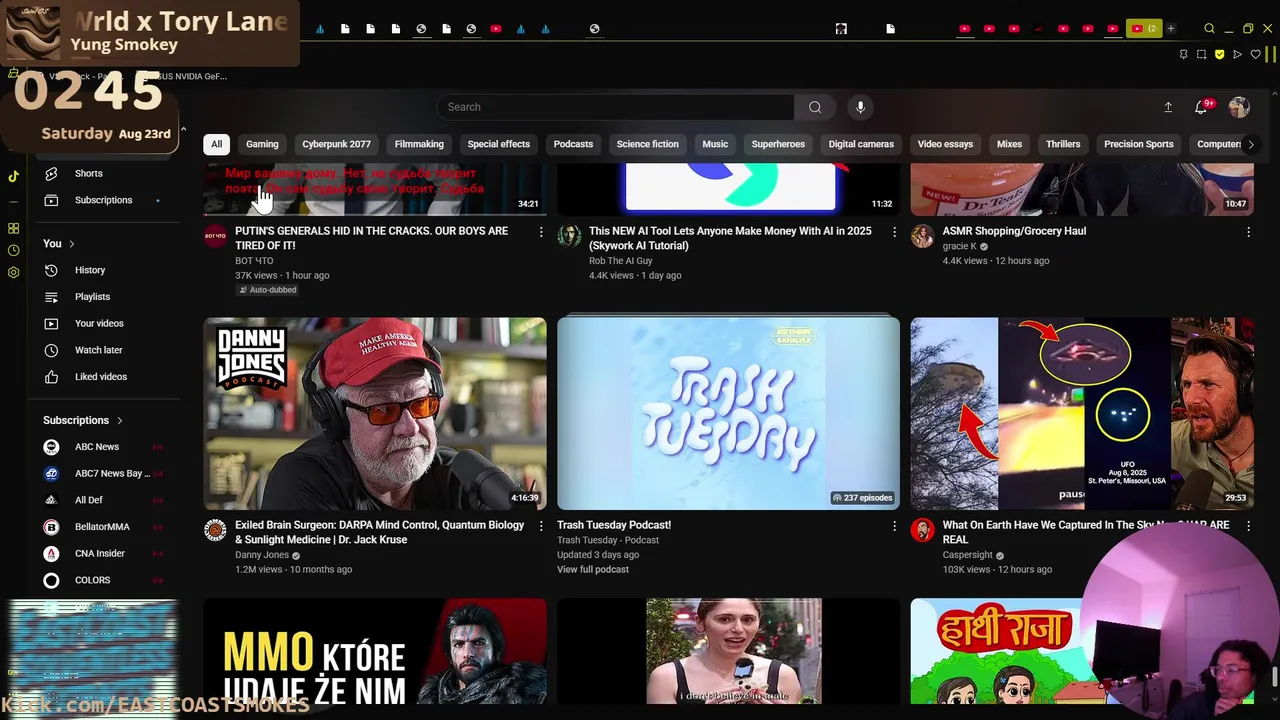Screen dimensions: 1280x720
Task: Click the Caspersight channel avatar
Action: (x=922, y=530)
